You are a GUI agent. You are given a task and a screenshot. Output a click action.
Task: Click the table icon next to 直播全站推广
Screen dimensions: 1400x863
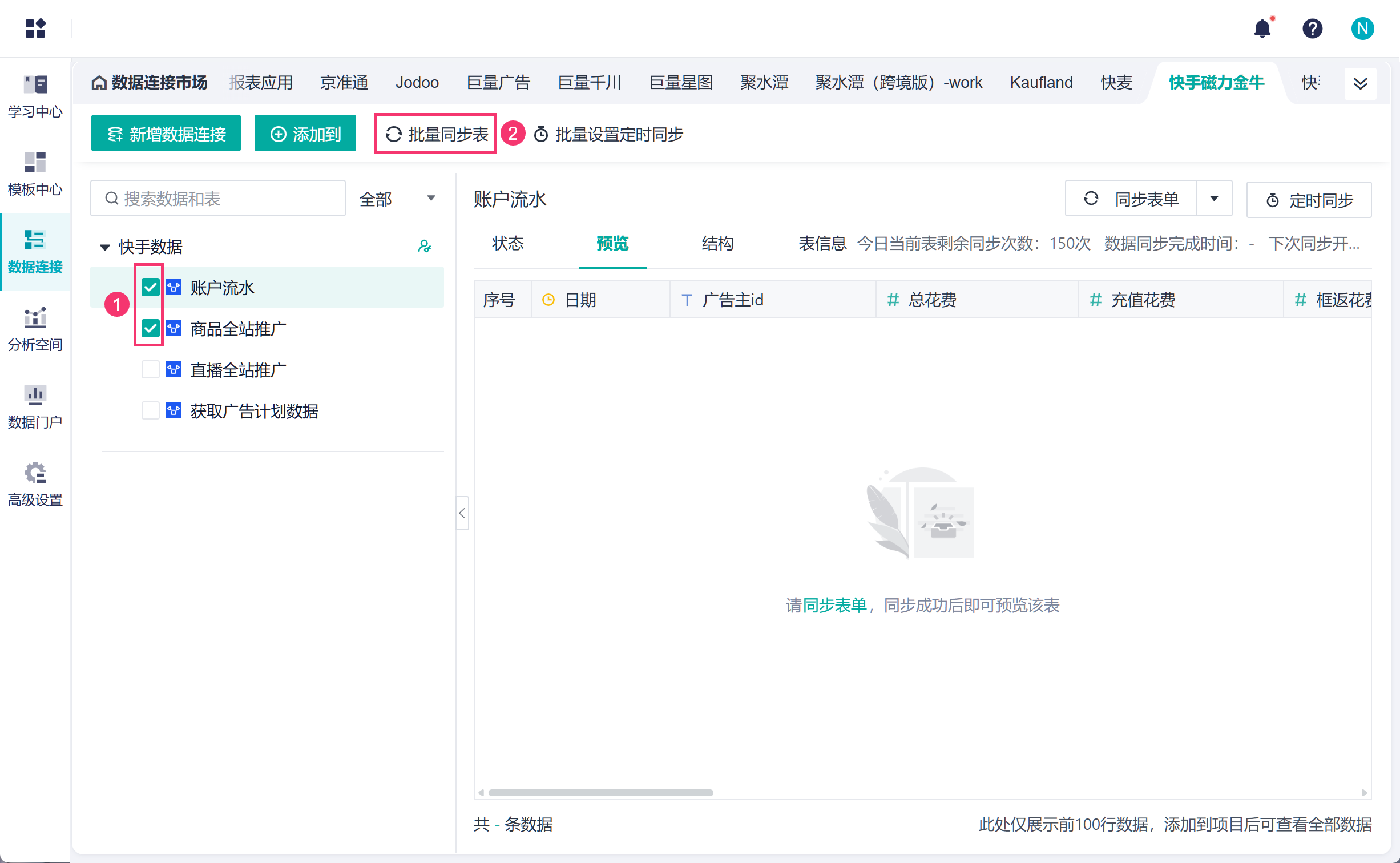click(174, 369)
